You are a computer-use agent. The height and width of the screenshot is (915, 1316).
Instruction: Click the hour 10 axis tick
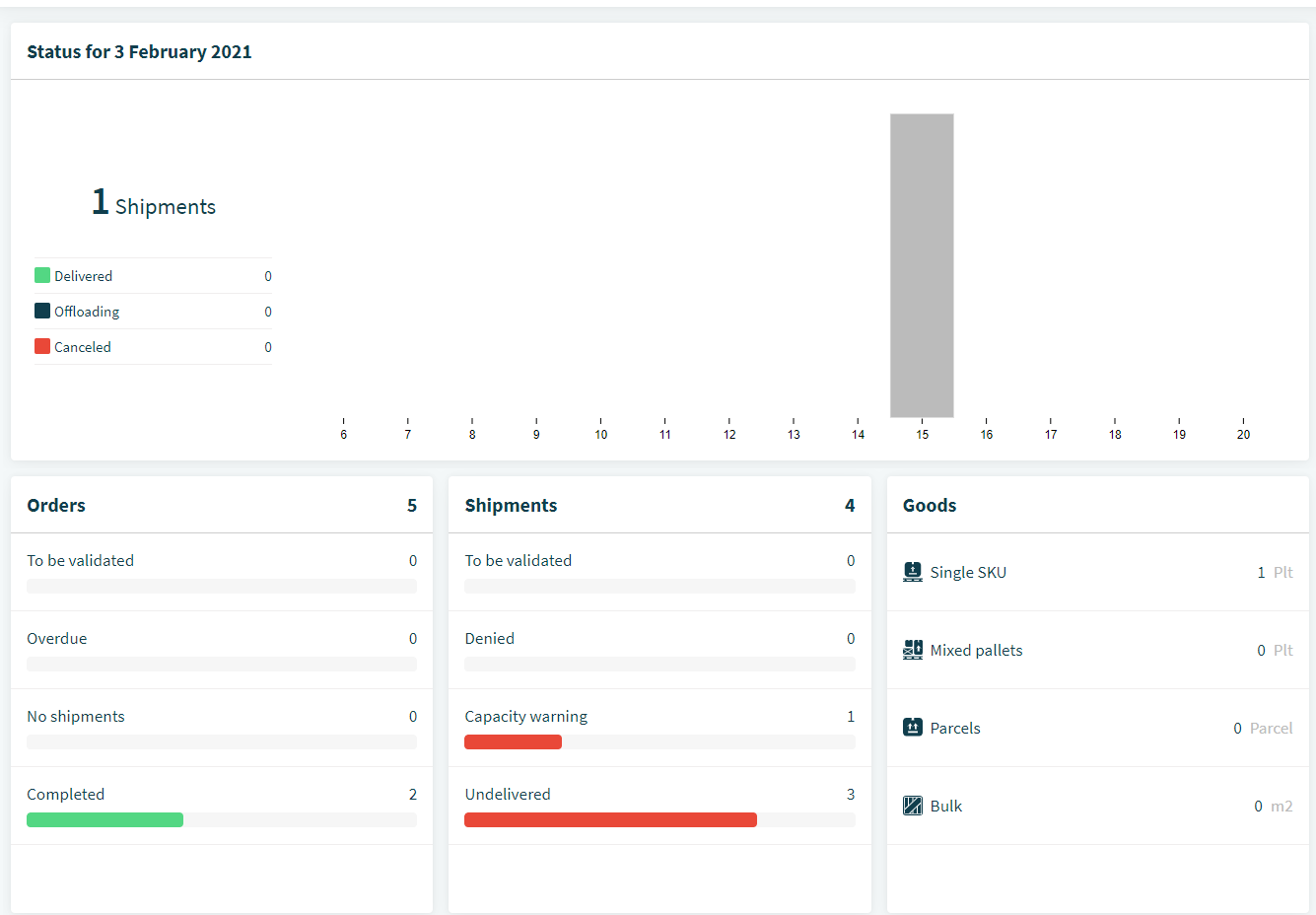pos(600,430)
